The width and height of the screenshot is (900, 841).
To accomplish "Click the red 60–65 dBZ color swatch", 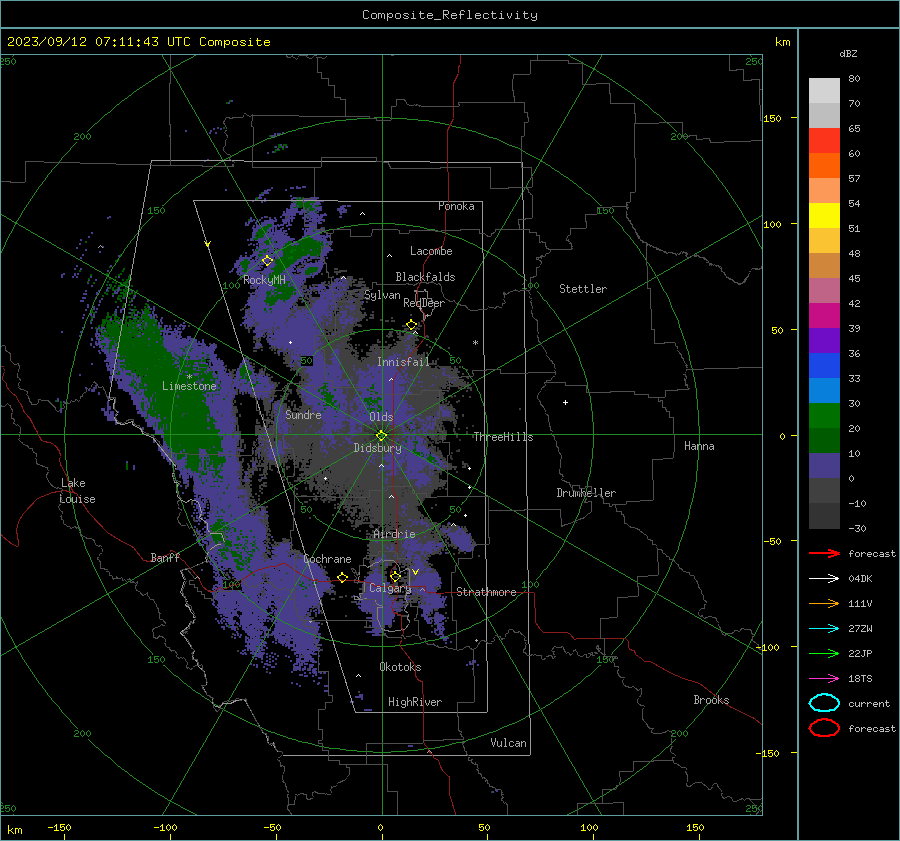I will click(824, 141).
